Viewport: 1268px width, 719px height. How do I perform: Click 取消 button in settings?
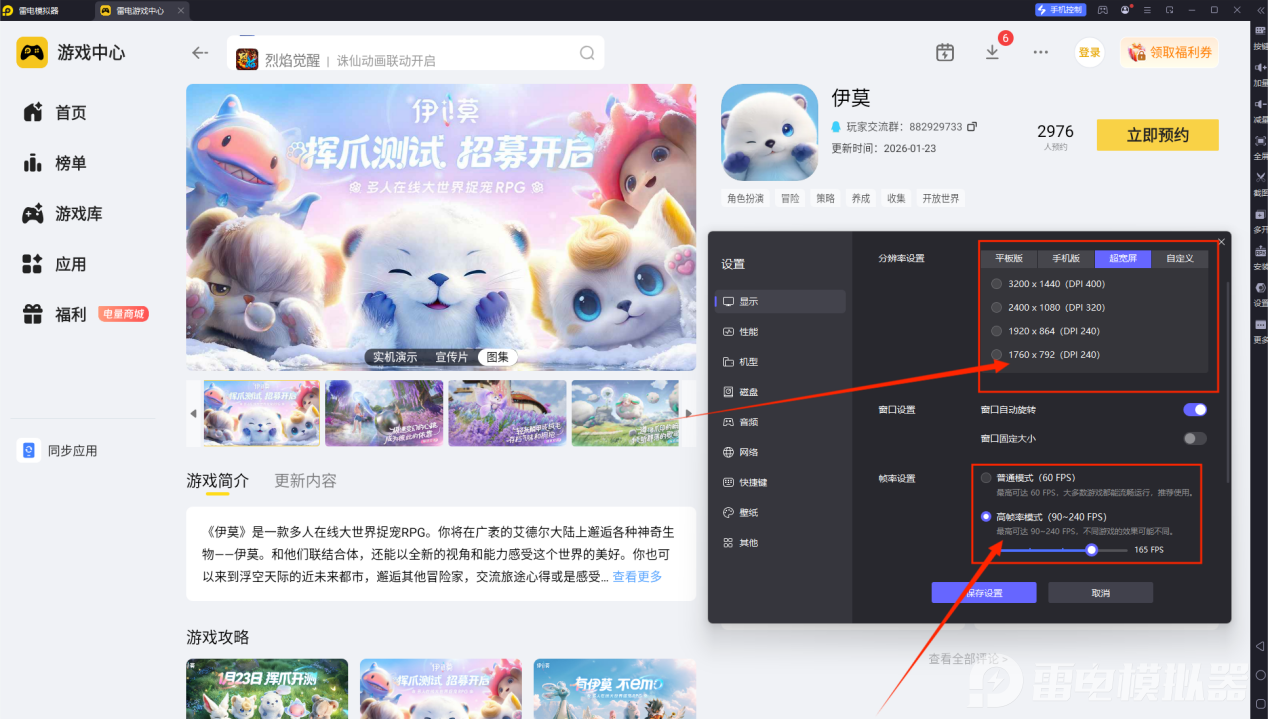click(x=1100, y=593)
